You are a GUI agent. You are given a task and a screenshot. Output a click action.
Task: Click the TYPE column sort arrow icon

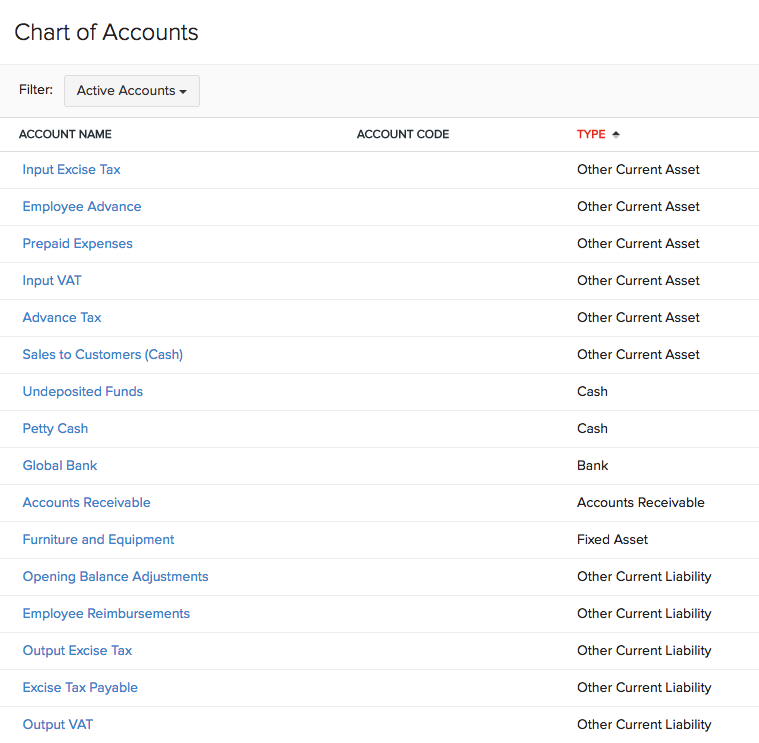pyautogui.click(x=616, y=134)
